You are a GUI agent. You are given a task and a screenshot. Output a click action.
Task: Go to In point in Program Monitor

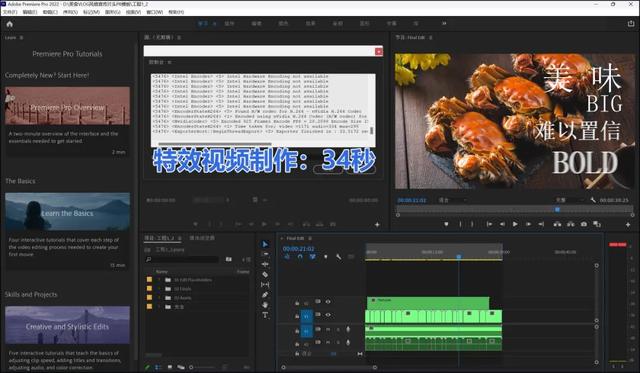pyautogui.click(x=489, y=224)
